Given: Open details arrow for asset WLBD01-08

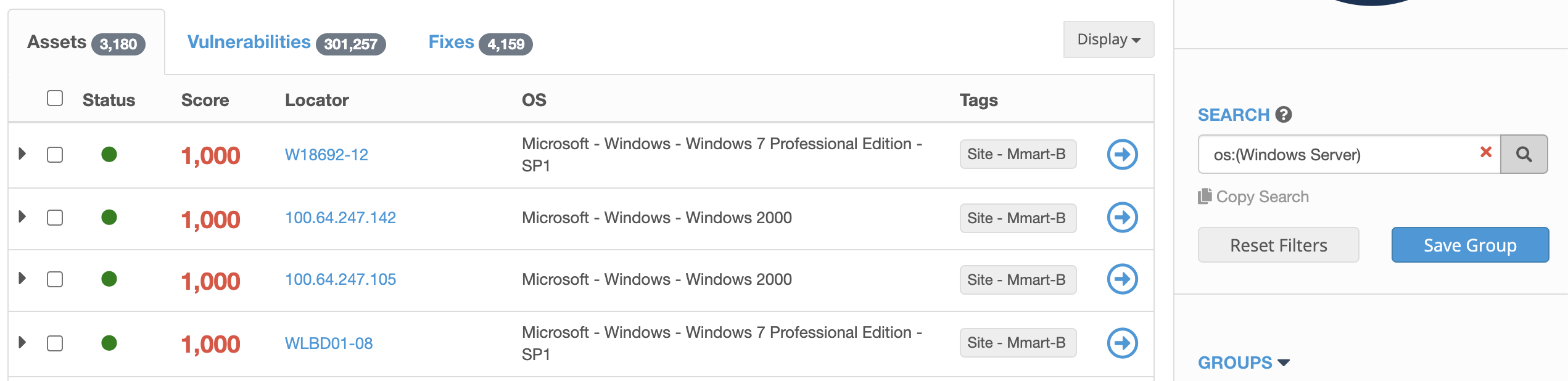Looking at the screenshot, I should tap(1122, 343).
